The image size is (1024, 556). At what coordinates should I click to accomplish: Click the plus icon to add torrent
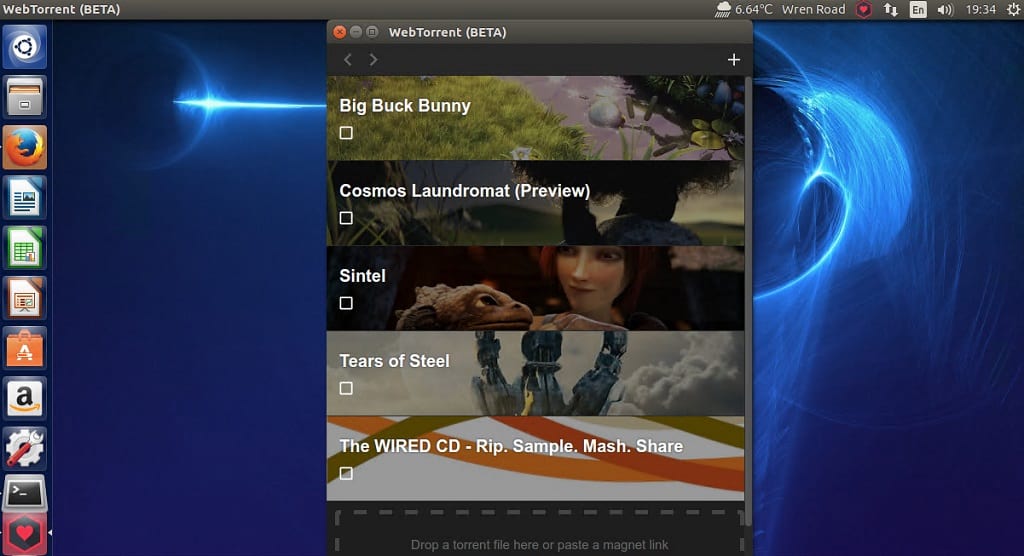click(x=734, y=60)
